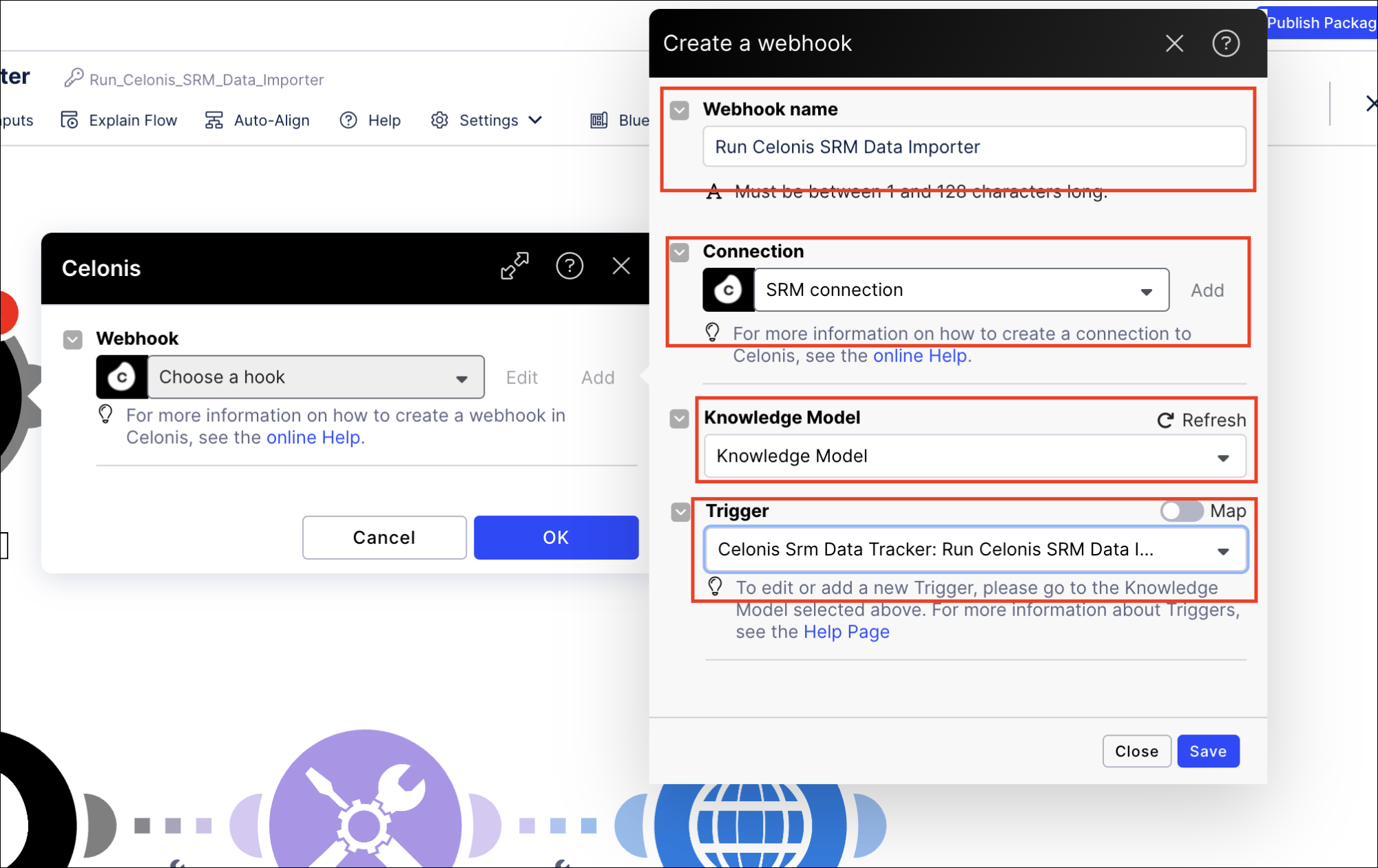Open Settings toolbar item
The width and height of the screenshot is (1378, 868).
tap(486, 120)
